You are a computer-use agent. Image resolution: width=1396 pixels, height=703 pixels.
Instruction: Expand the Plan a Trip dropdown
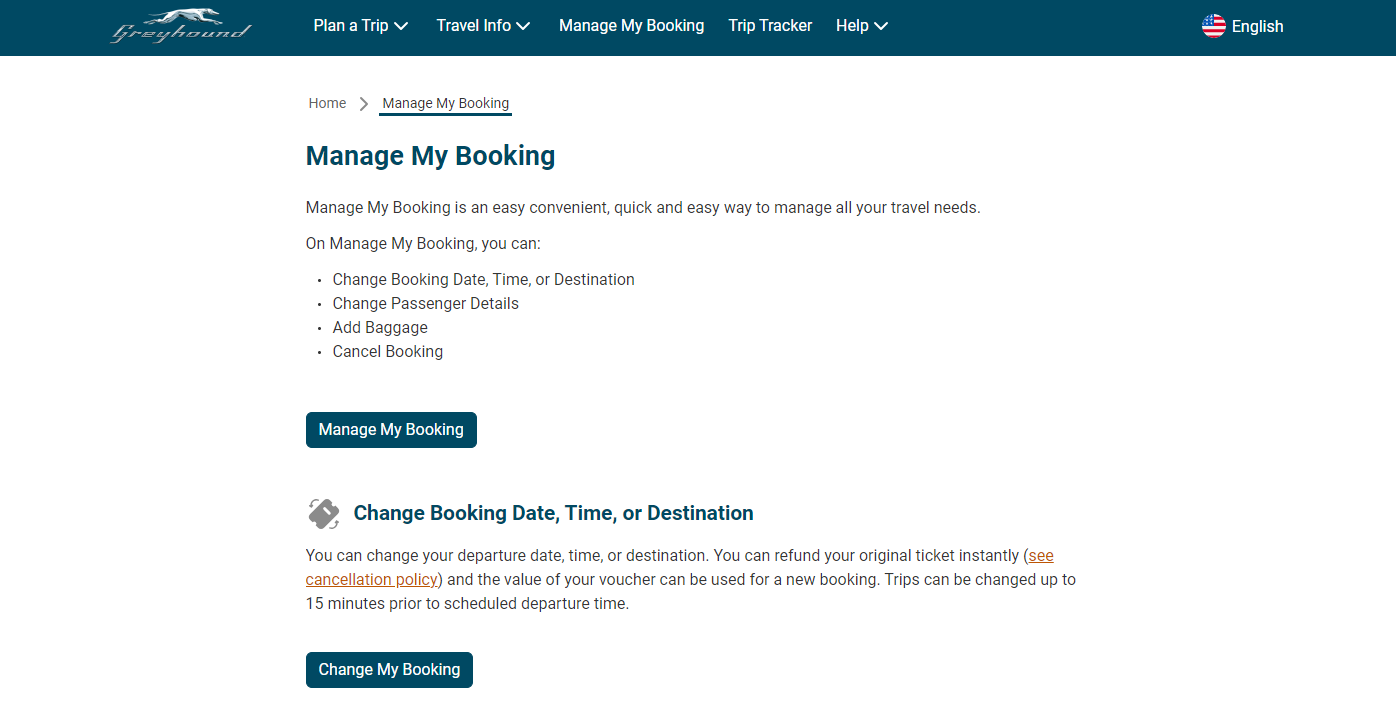(361, 26)
